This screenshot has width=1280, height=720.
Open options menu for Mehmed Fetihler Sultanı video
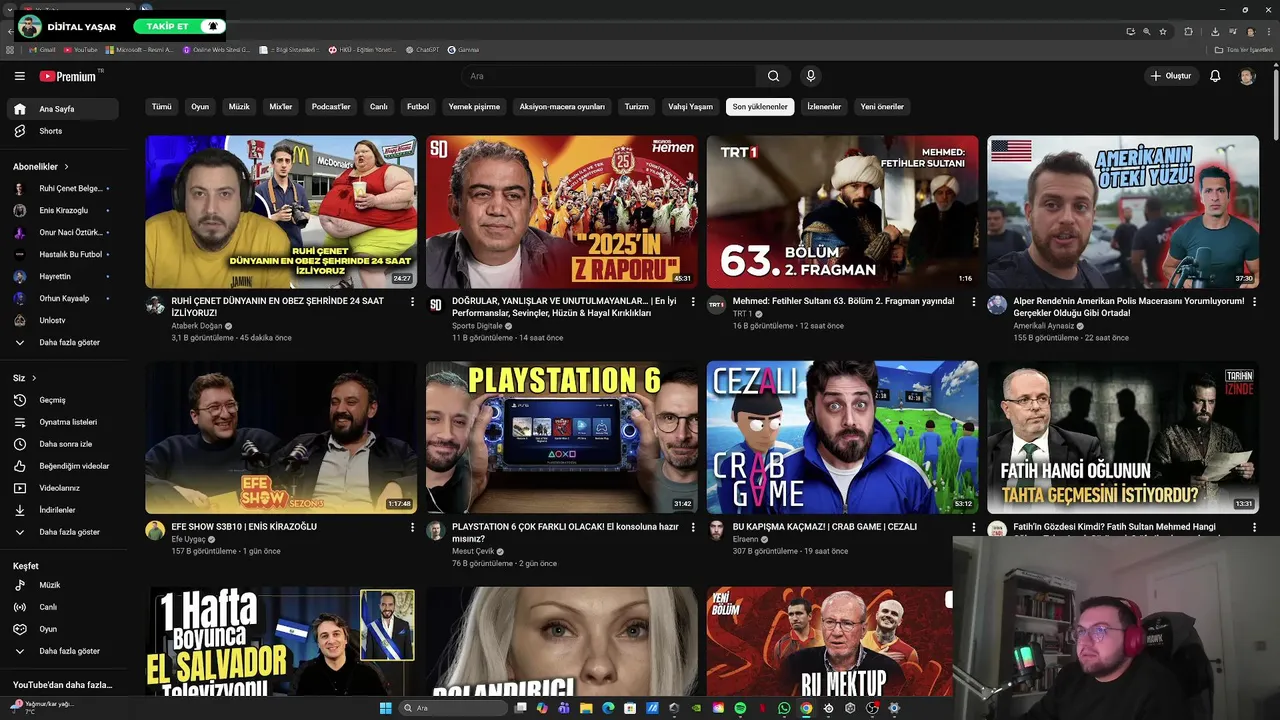point(973,302)
